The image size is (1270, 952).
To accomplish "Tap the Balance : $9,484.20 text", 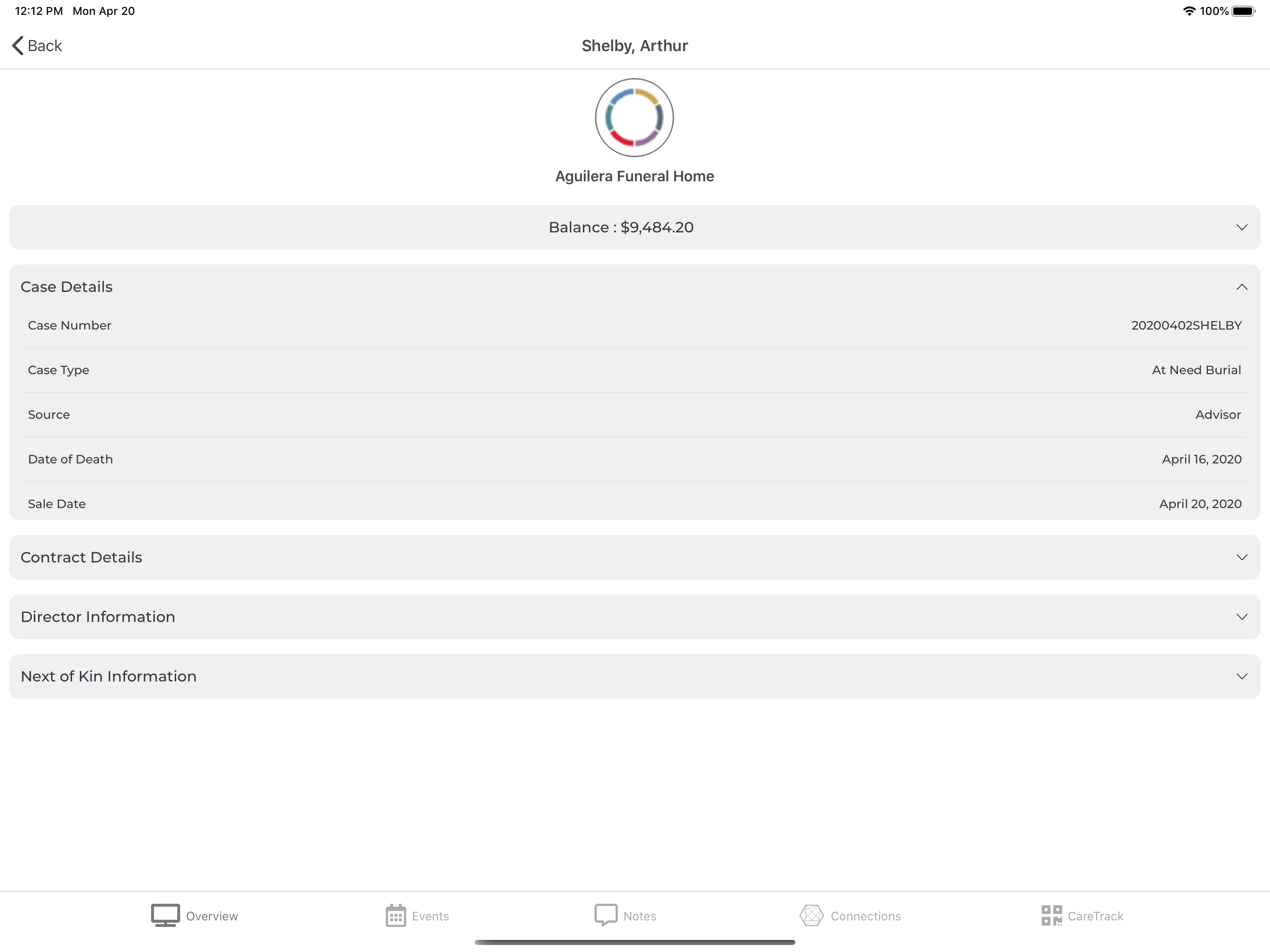I will tap(621, 227).
